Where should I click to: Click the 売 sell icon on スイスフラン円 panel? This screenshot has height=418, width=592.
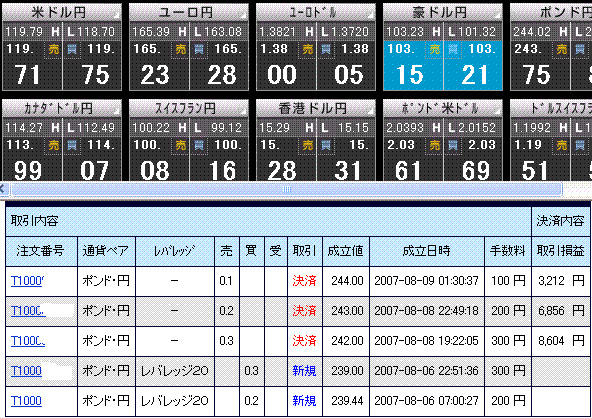[180, 145]
